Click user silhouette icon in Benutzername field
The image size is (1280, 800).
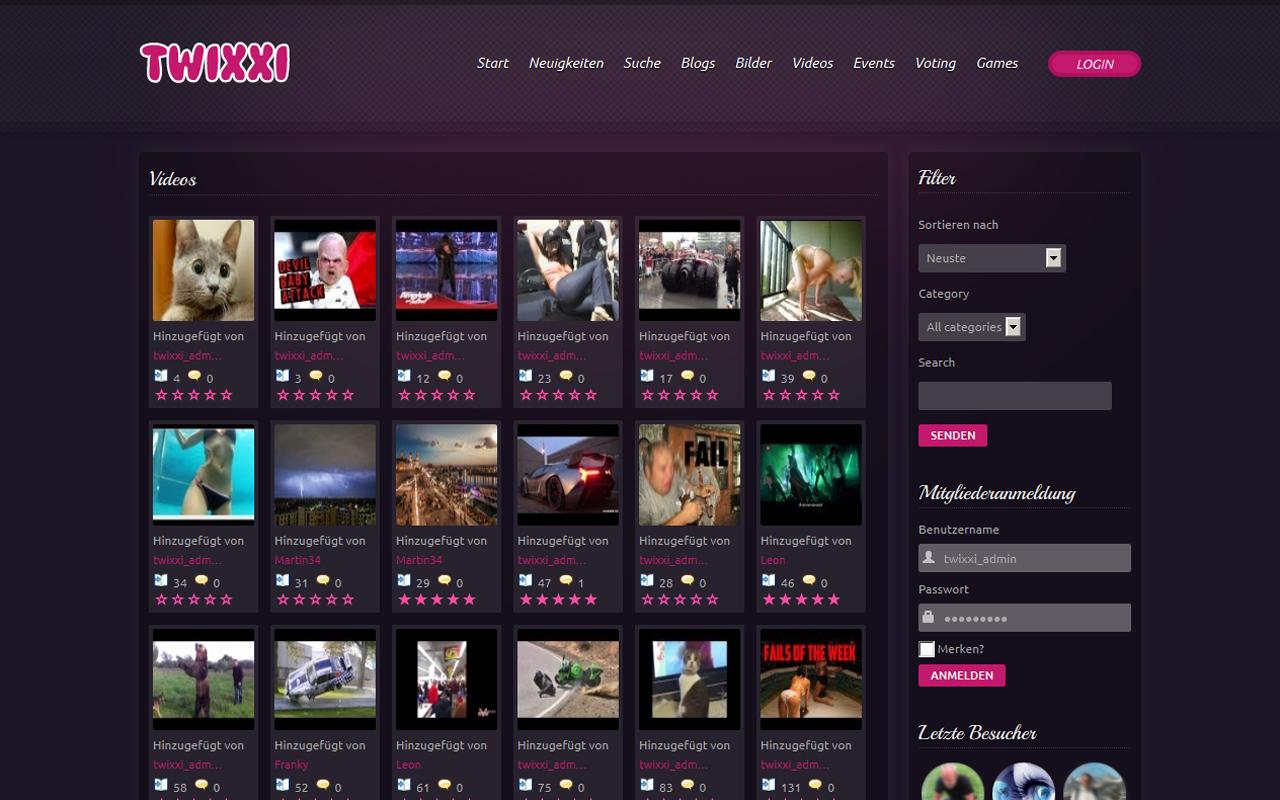pyautogui.click(x=929, y=557)
